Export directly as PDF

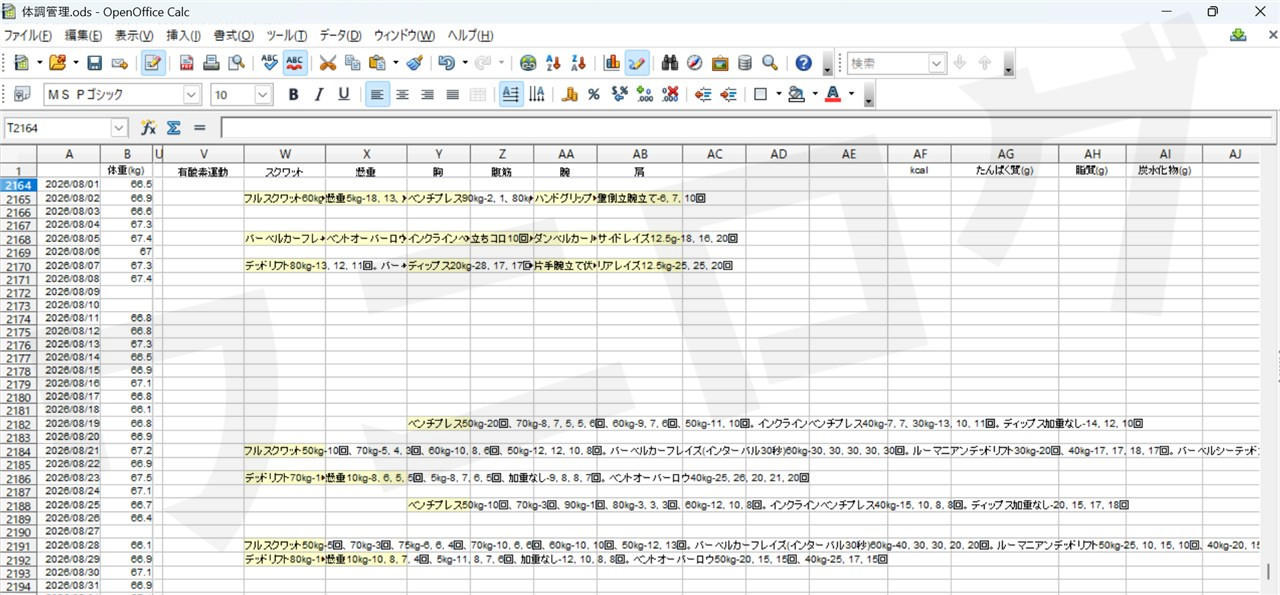(x=186, y=63)
